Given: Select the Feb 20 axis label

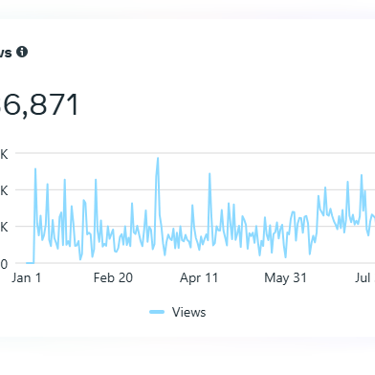Looking at the screenshot, I should coord(113,278).
